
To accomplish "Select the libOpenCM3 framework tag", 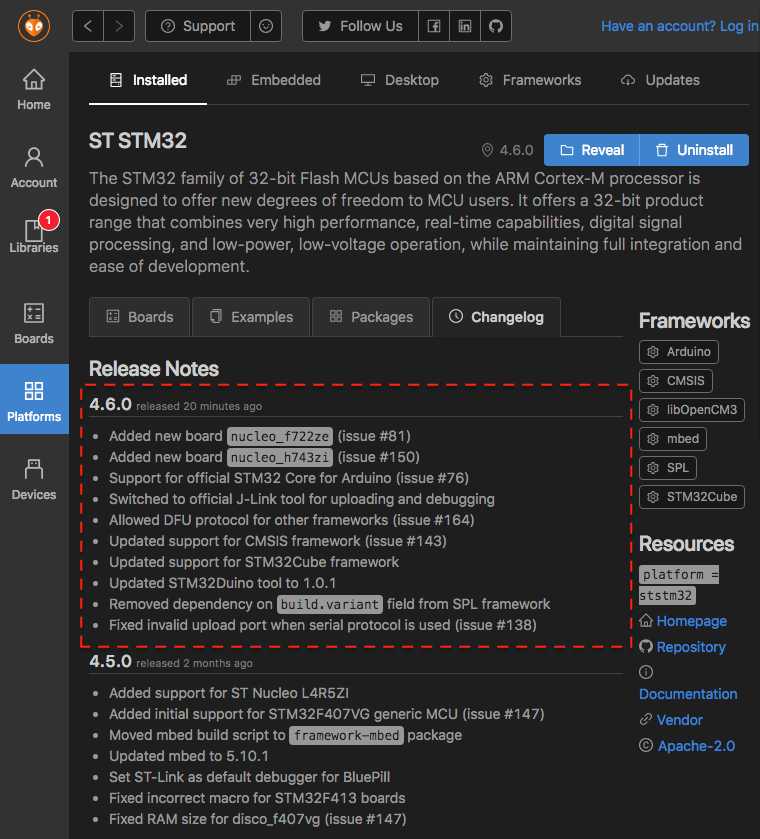I will coord(691,410).
